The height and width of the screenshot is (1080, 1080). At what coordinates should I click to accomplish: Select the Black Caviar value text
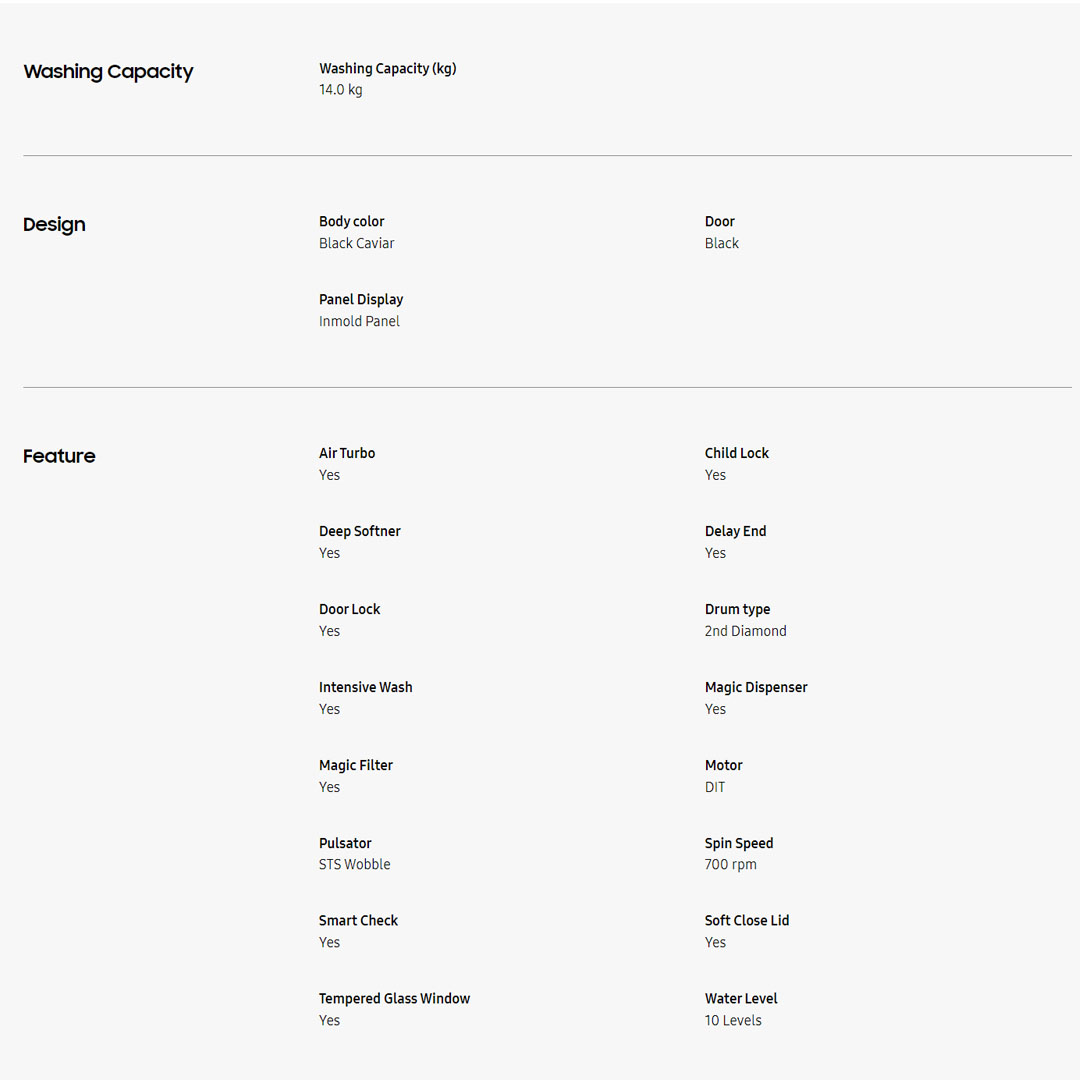pyautogui.click(x=357, y=244)
